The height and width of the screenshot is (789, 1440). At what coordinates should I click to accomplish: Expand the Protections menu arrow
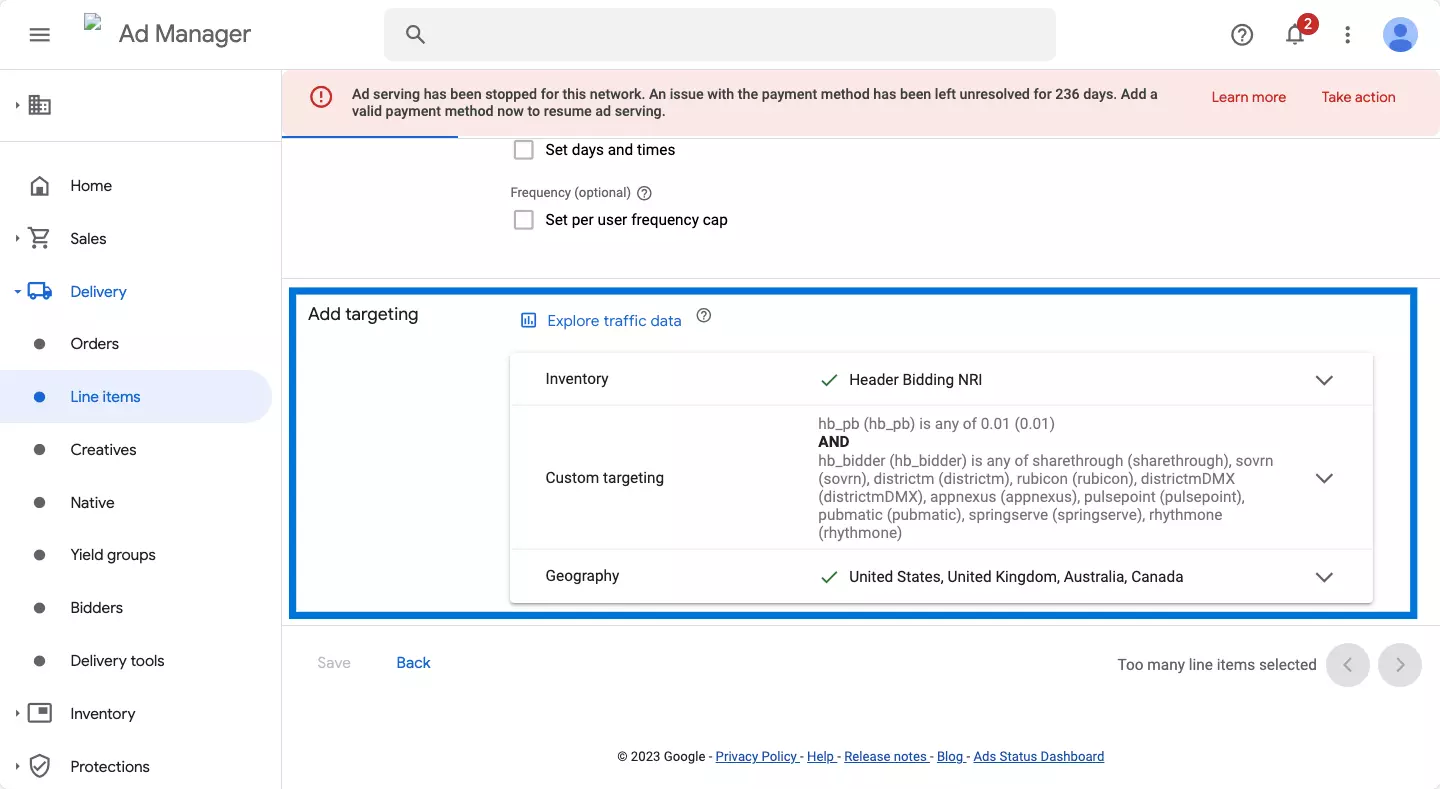(x=17, y=767)
